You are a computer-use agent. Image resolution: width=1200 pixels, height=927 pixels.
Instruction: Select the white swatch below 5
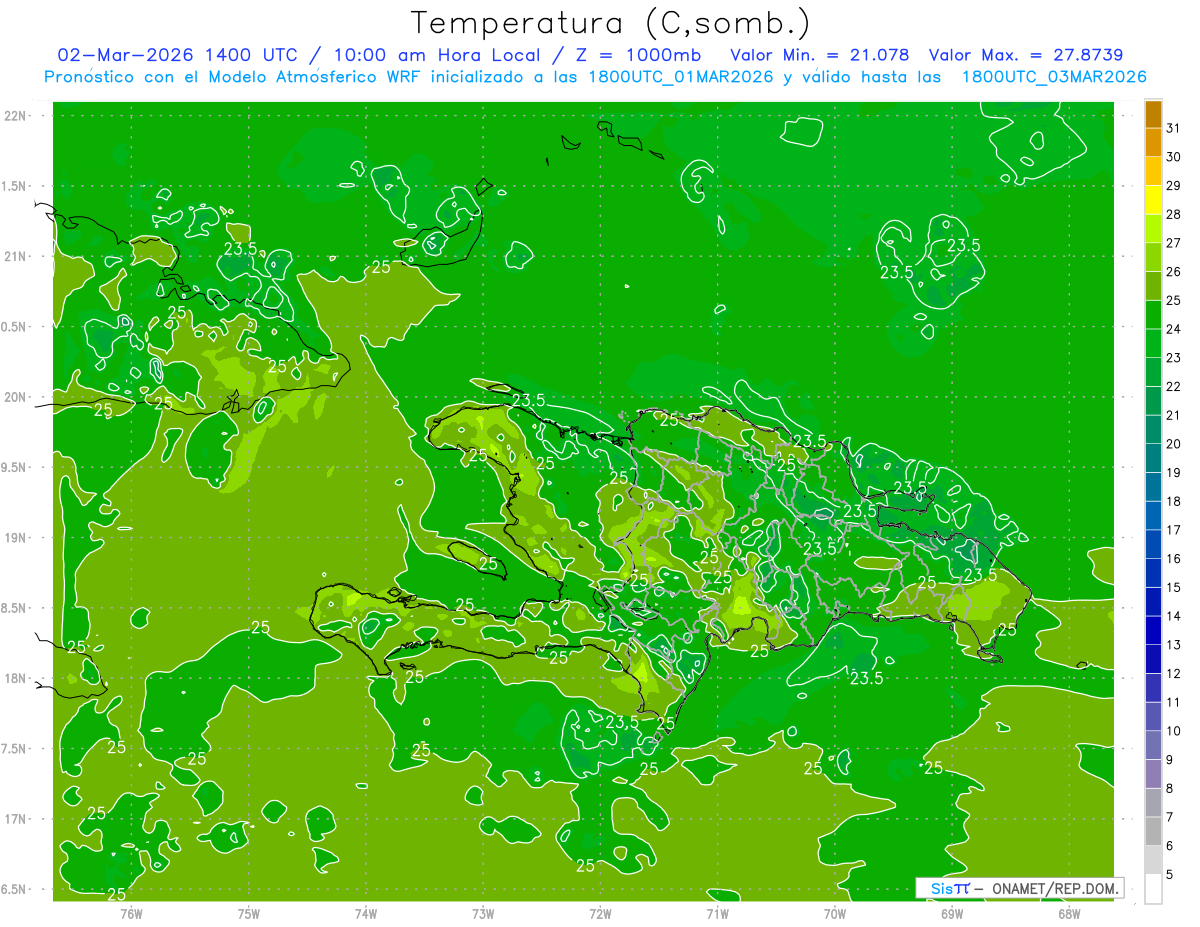[1153, 888]
